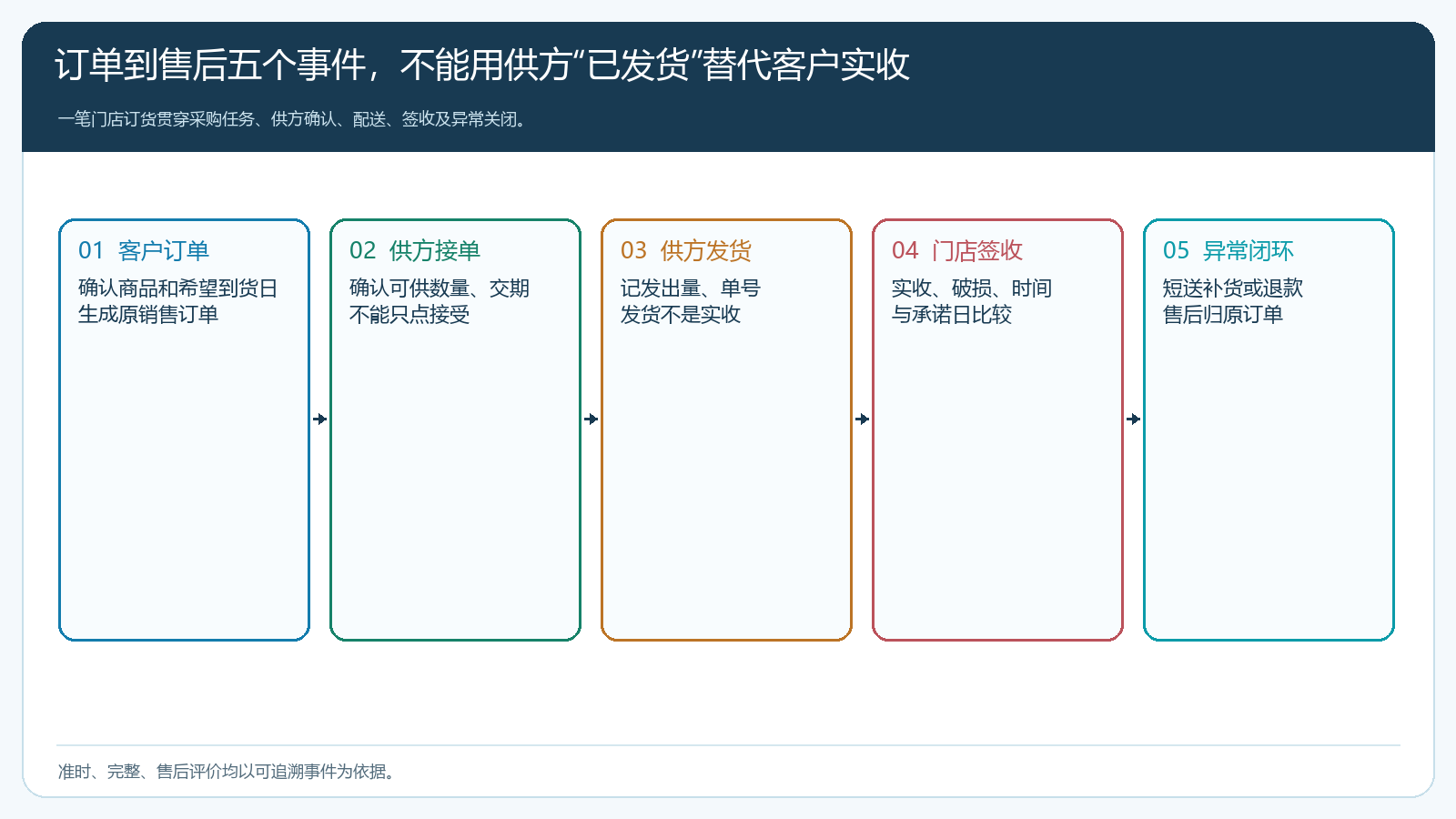
Task: Click text 确认可供数量、交期
Action: [x=440, y=288]
